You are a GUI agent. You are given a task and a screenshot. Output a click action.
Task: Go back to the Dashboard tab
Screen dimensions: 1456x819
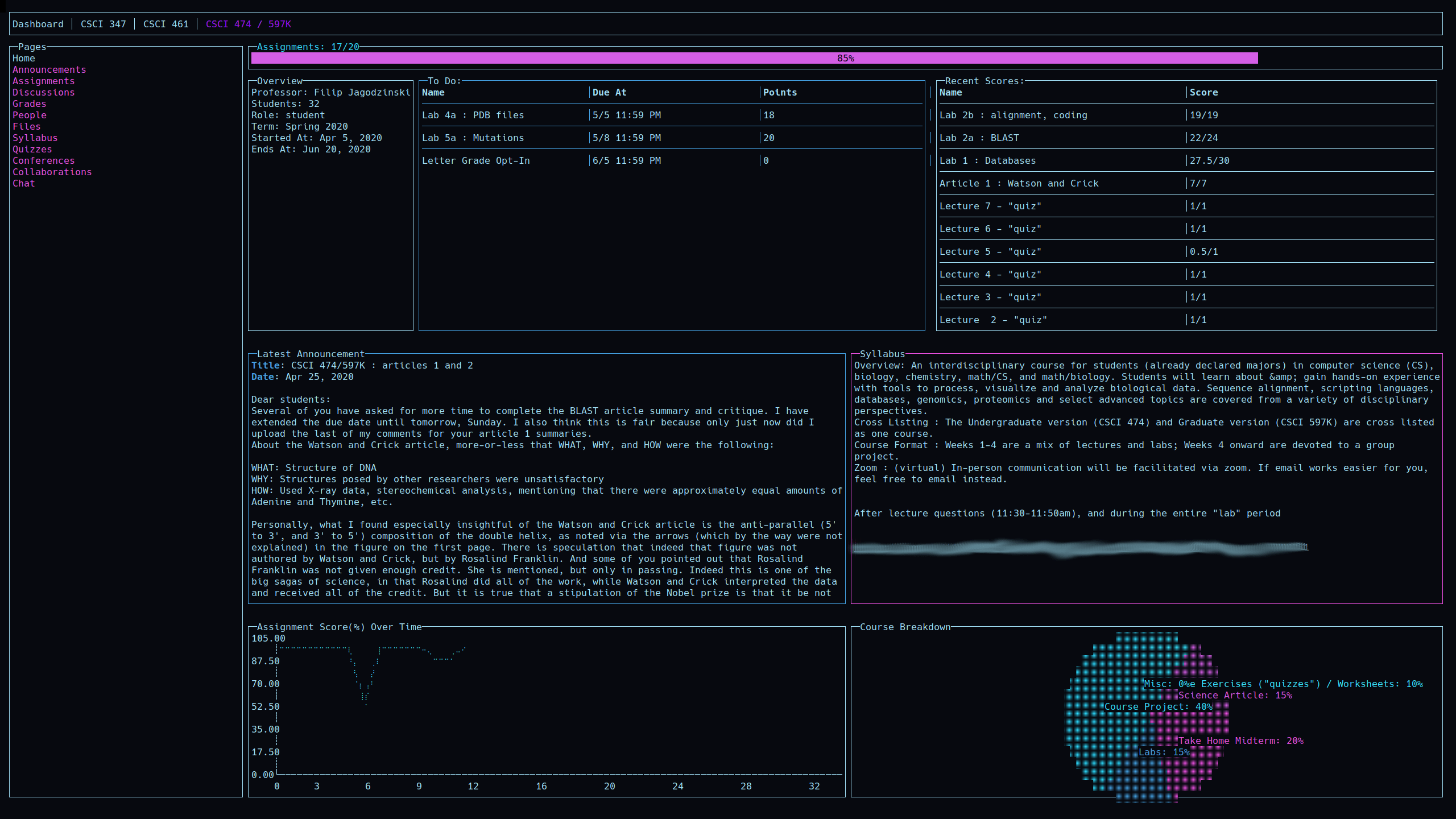tap(38, 24)
